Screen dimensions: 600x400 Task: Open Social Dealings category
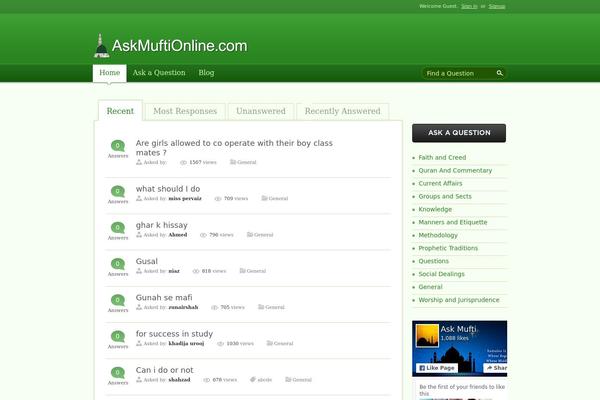point(441,274)
